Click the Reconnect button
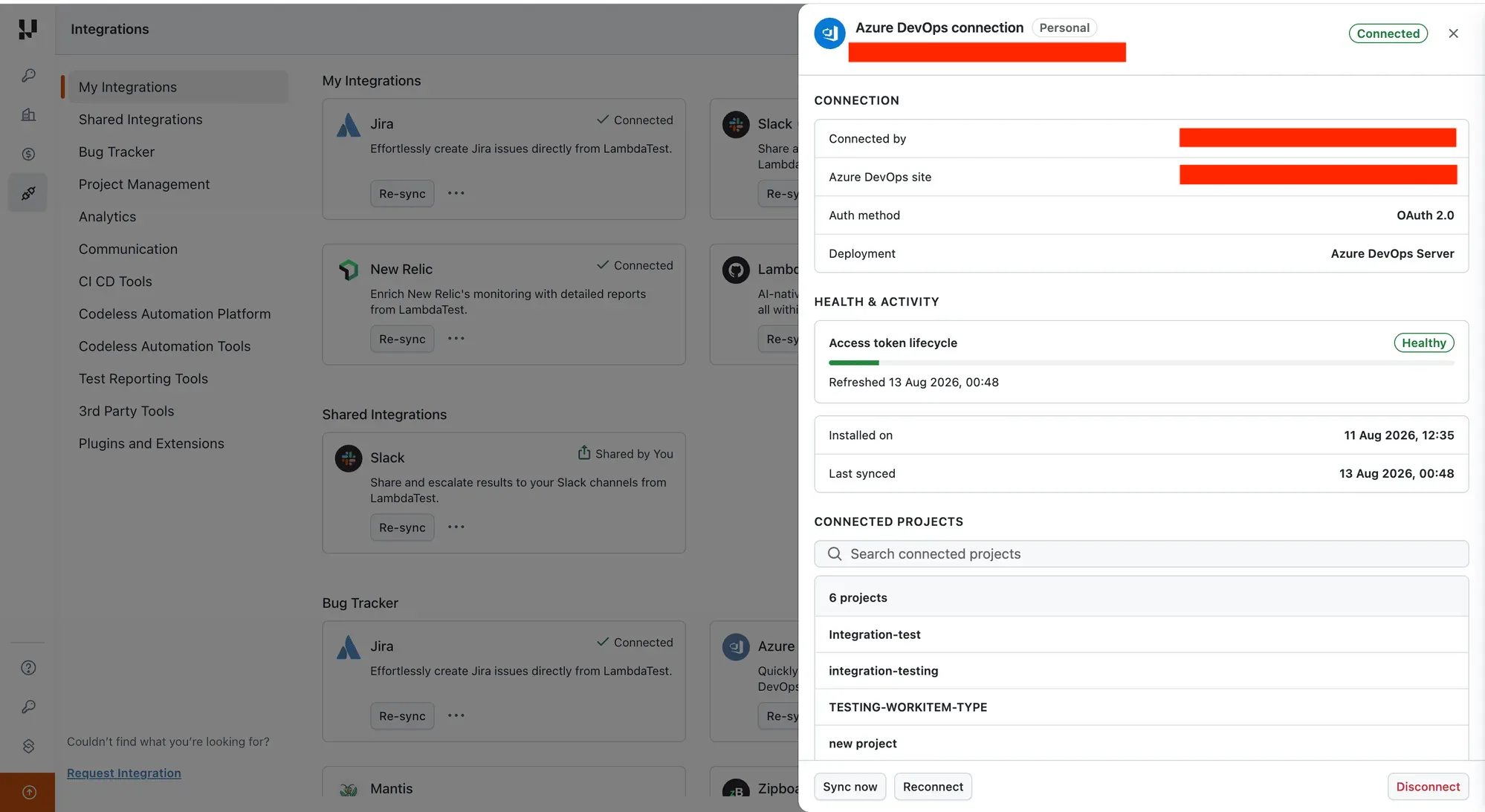 933,787
